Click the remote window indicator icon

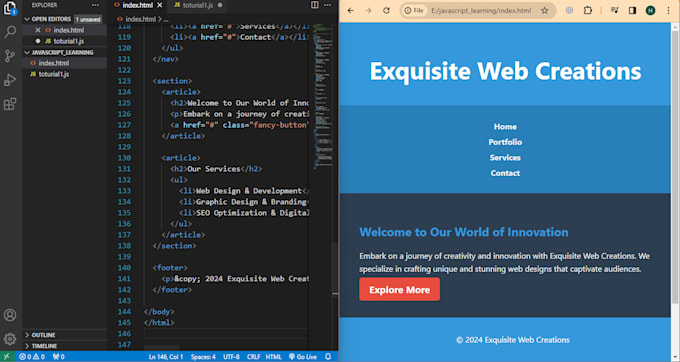point(7,356)
